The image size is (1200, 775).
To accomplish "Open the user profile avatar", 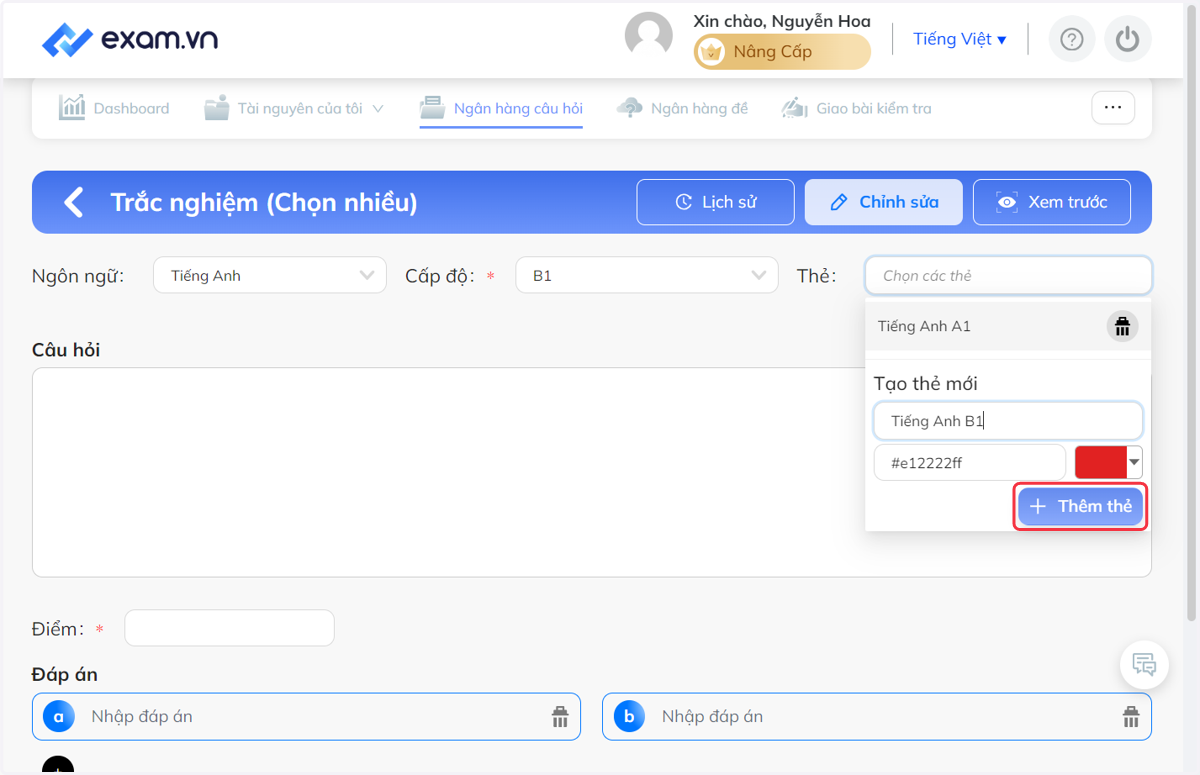I will pos(648,37).
